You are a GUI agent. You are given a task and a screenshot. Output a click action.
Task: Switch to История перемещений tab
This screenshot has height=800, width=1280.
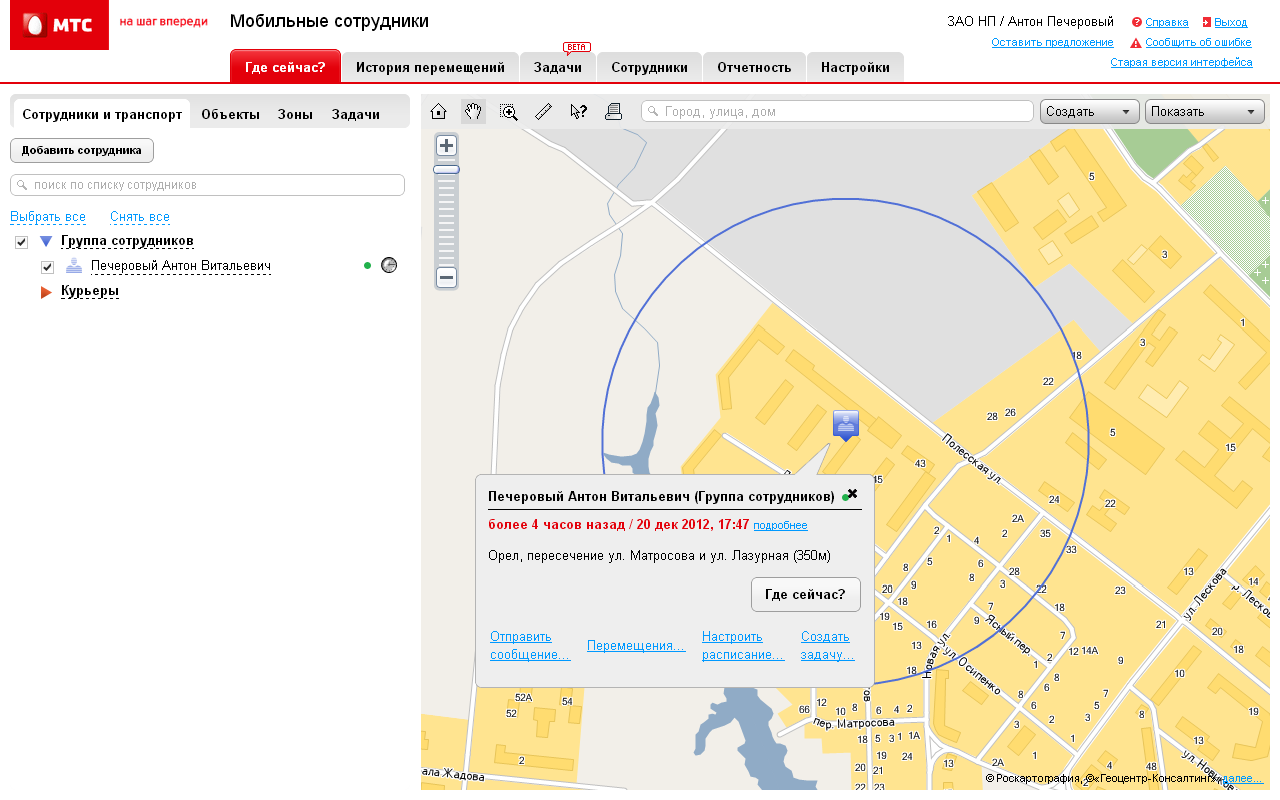[430, 68]
